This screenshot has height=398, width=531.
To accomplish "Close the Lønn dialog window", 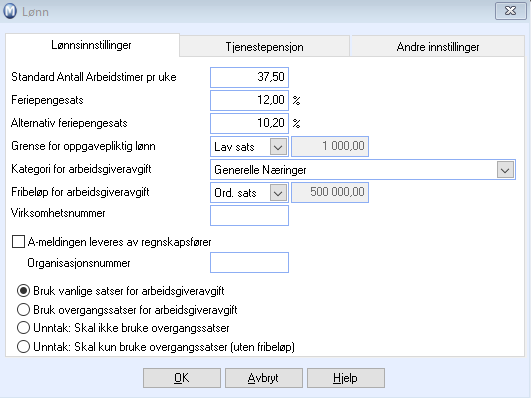I will (510, 11).
